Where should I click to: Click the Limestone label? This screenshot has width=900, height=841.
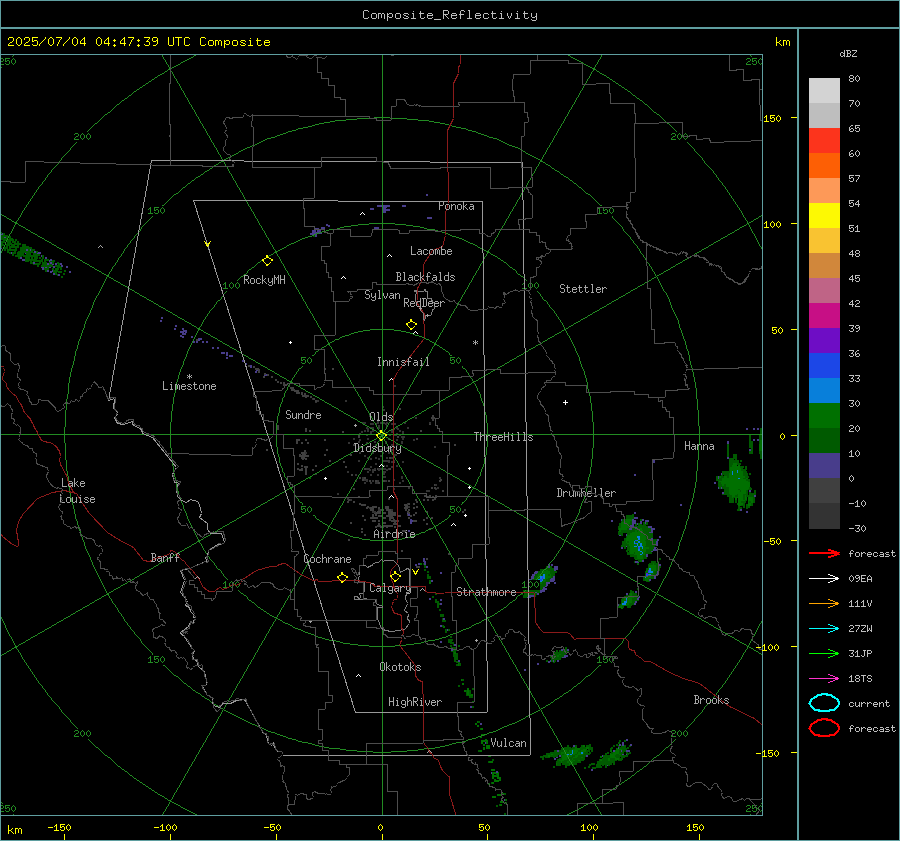[x=189, y=386]
